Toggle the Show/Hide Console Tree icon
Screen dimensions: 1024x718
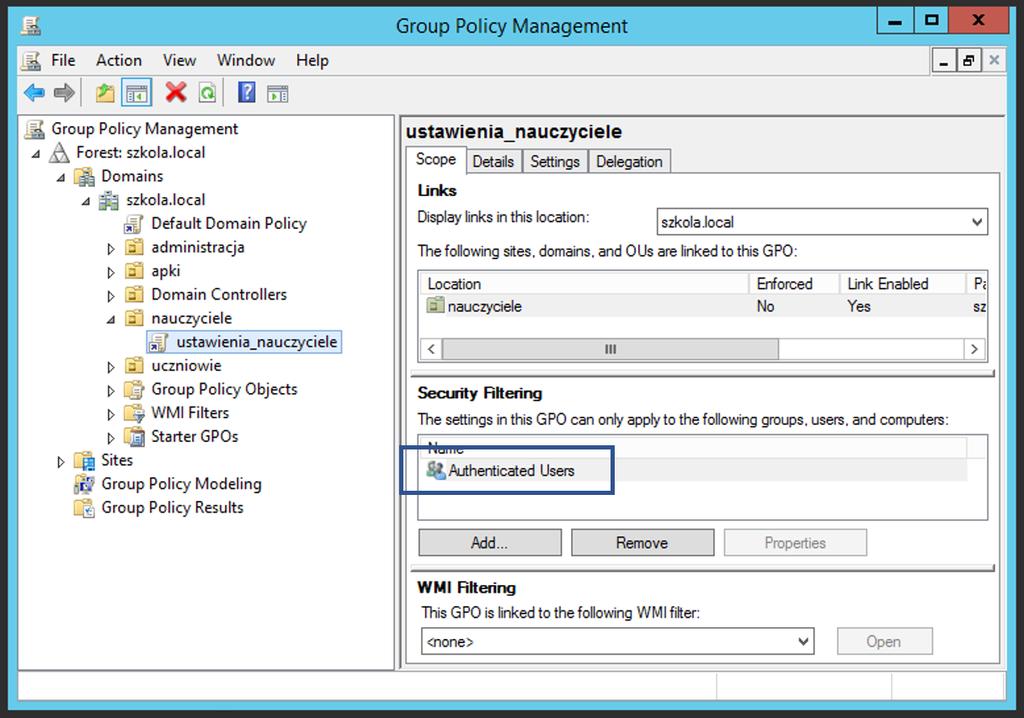136,93
